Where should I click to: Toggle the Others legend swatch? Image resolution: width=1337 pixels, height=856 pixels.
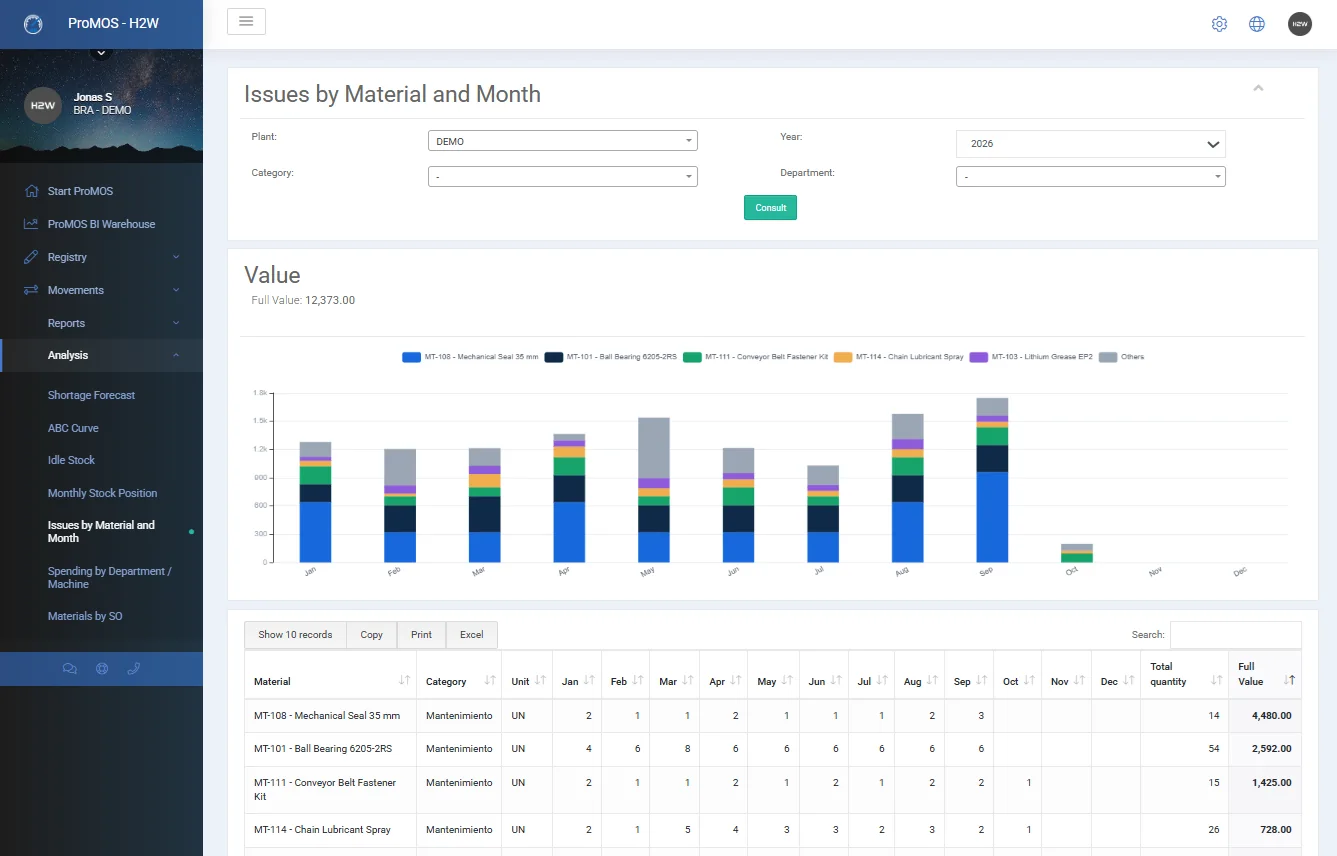click(1108, 357)
